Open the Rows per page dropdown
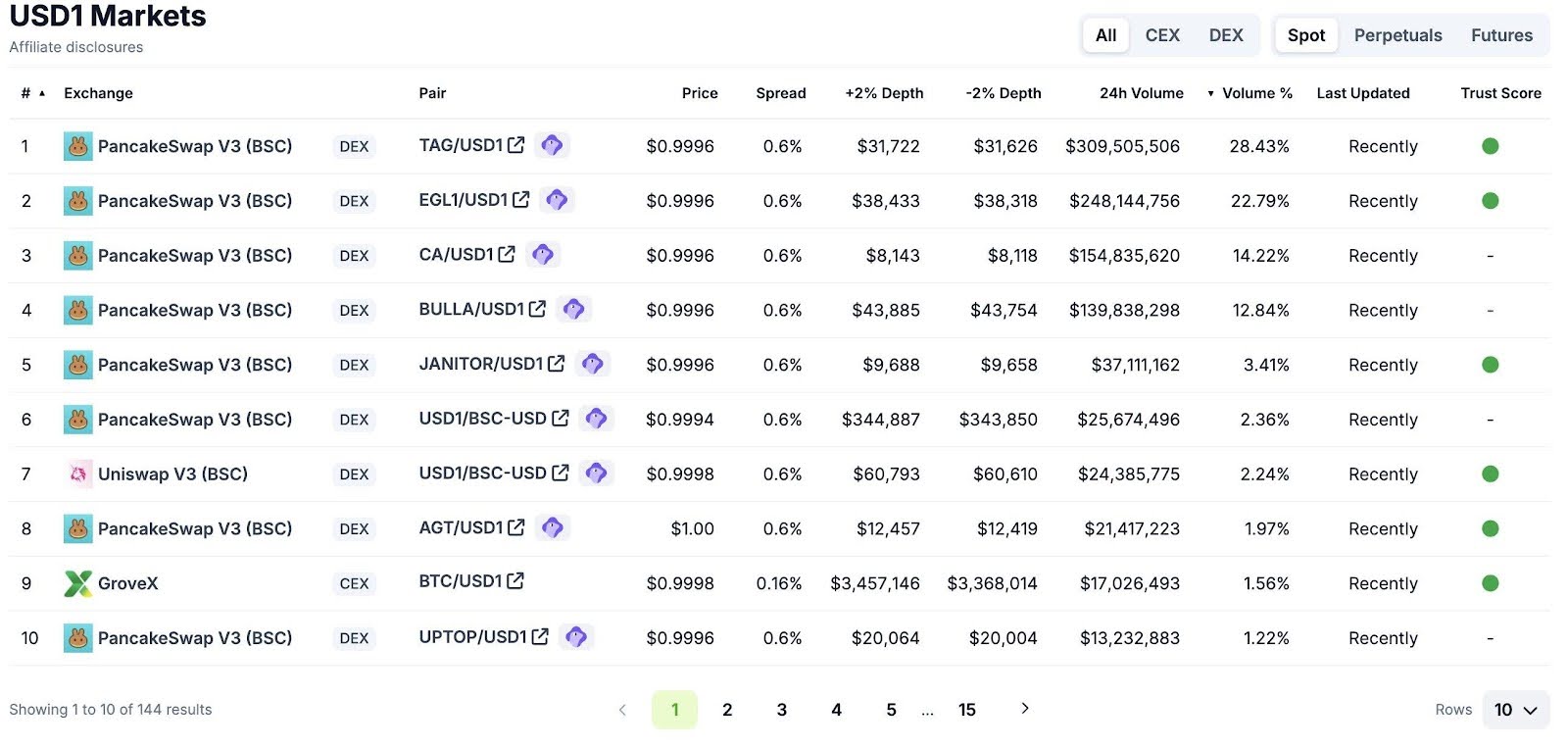This screenshot has width=1568, height=748. [x=1513, y=709]
